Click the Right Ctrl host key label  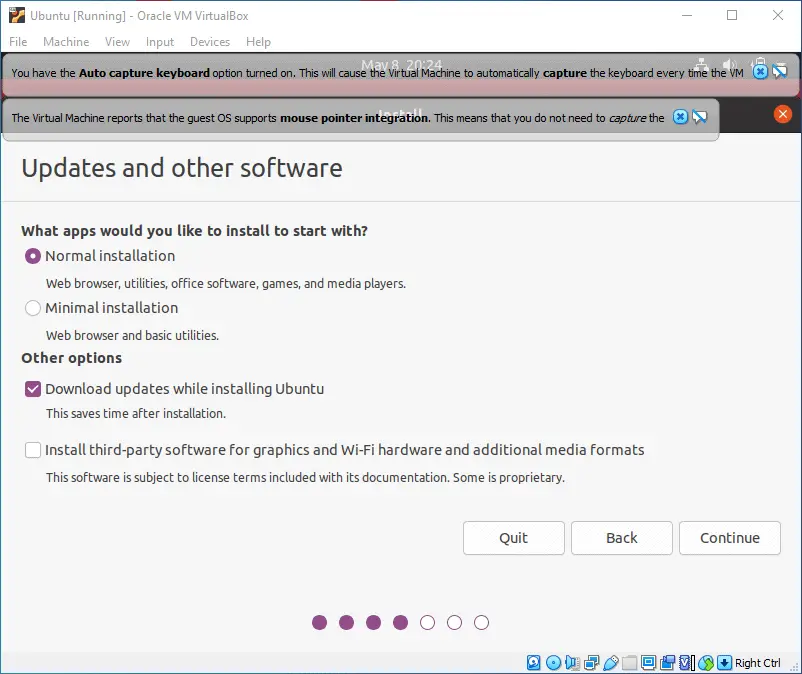pyautogui.click(x=758, y=663)
